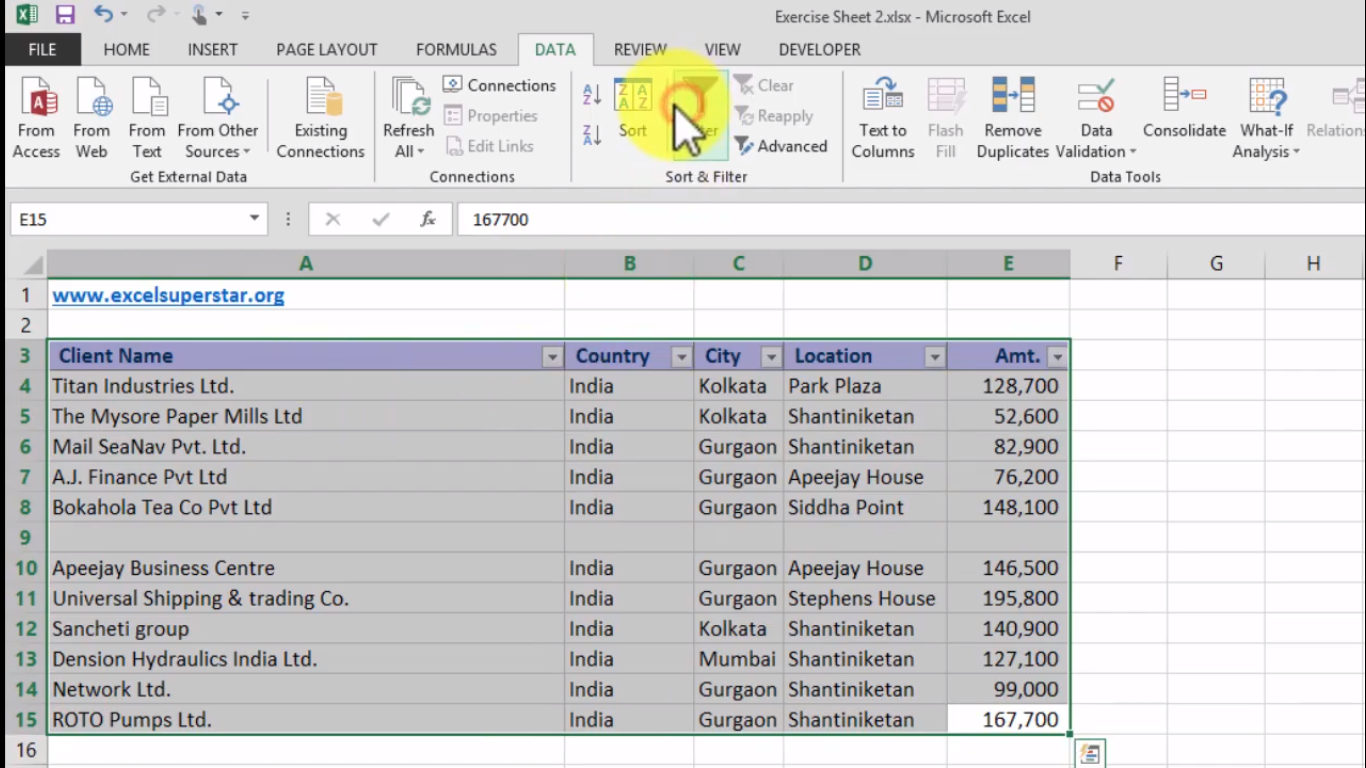Open the Sort dialog
Screen dimensions: 1366x768
point(632,108)
